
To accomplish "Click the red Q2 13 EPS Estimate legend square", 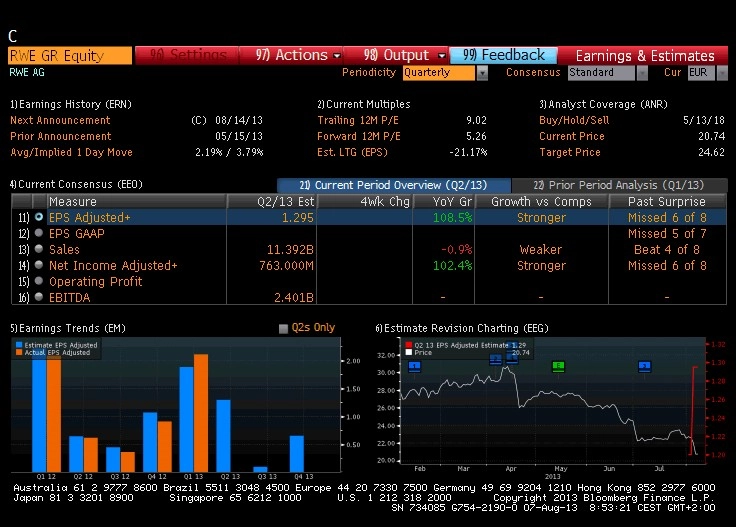I will (x=409, y=345).
